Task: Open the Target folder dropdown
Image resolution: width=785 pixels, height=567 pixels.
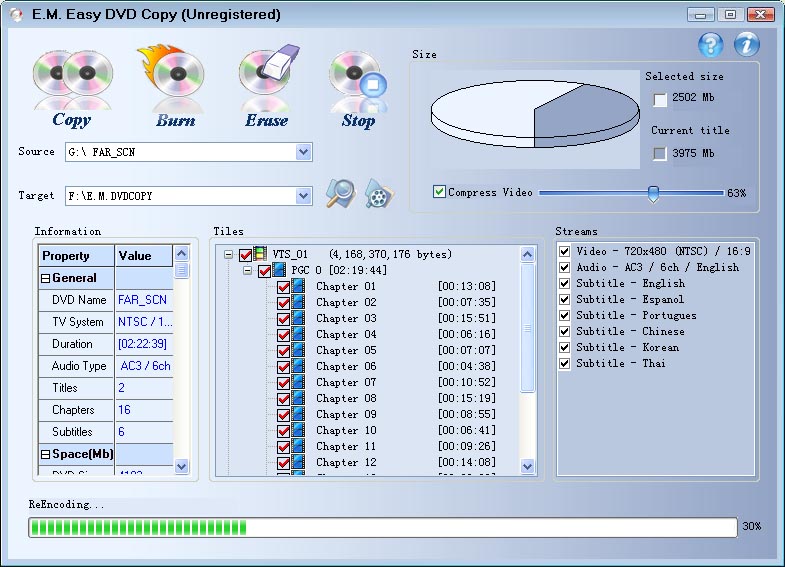Action: pyautogui.click(x=303, y=196)
